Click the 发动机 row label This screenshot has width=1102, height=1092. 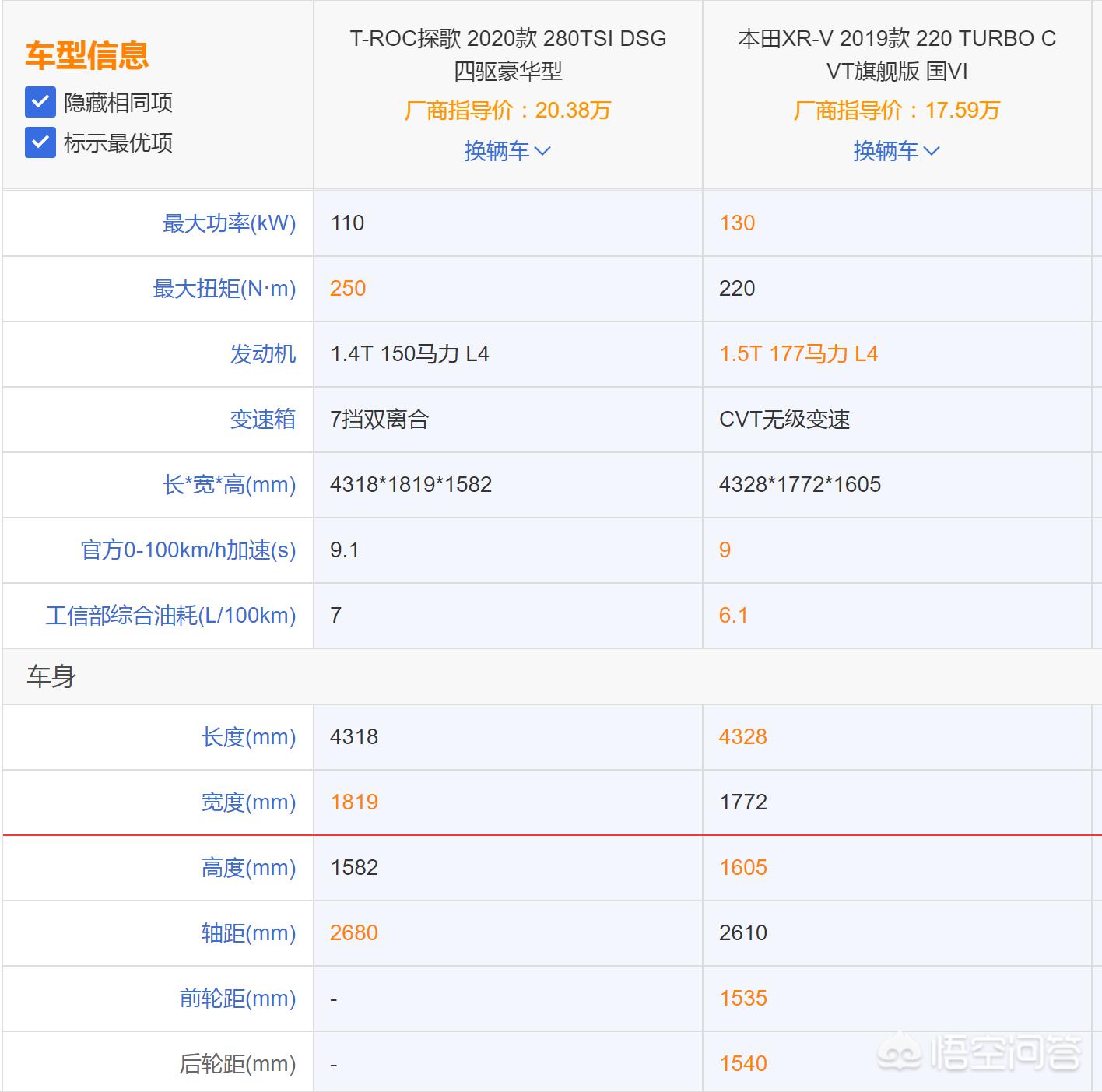(263, 354)
